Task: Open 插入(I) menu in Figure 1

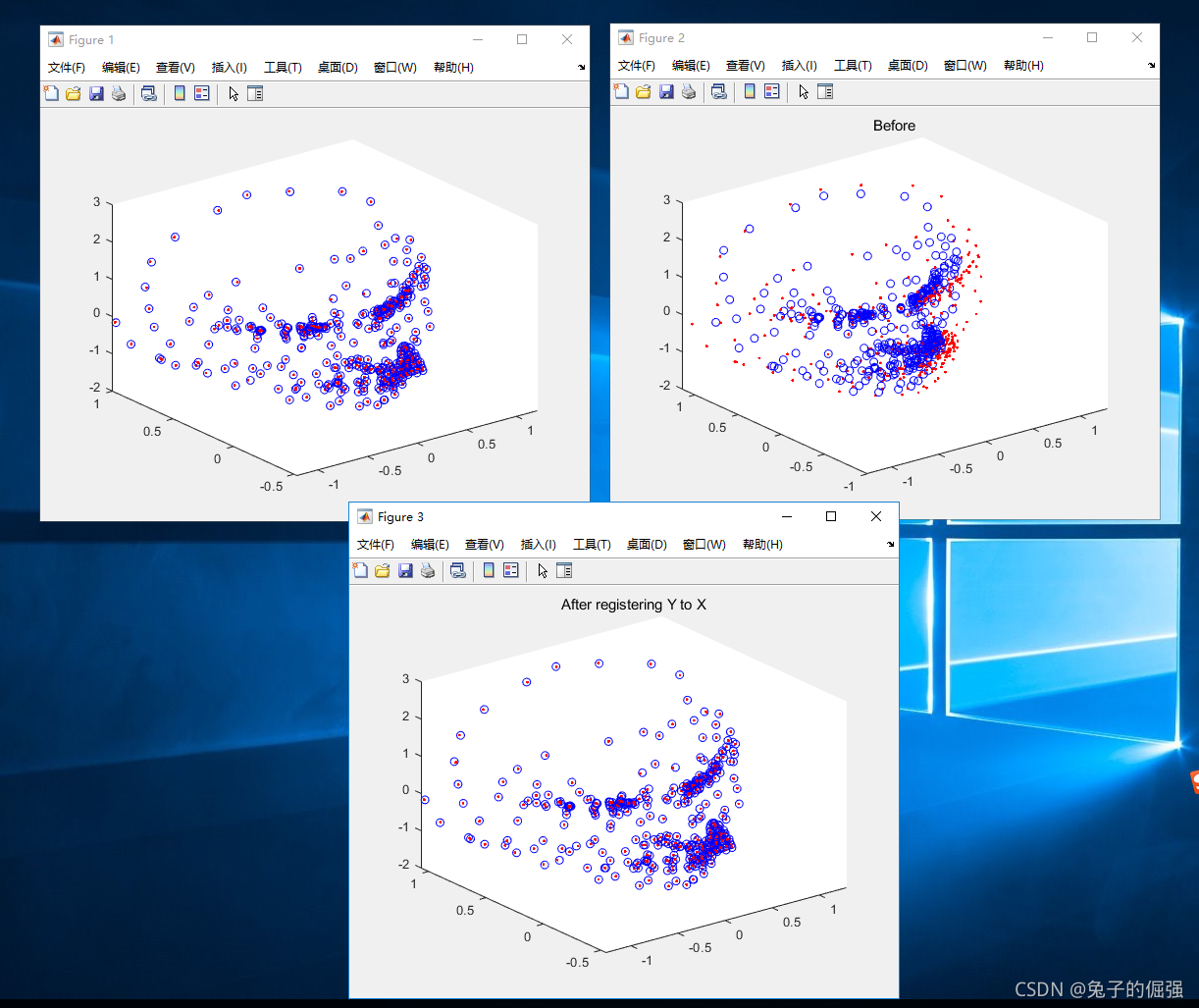Action: pos(230,68)
